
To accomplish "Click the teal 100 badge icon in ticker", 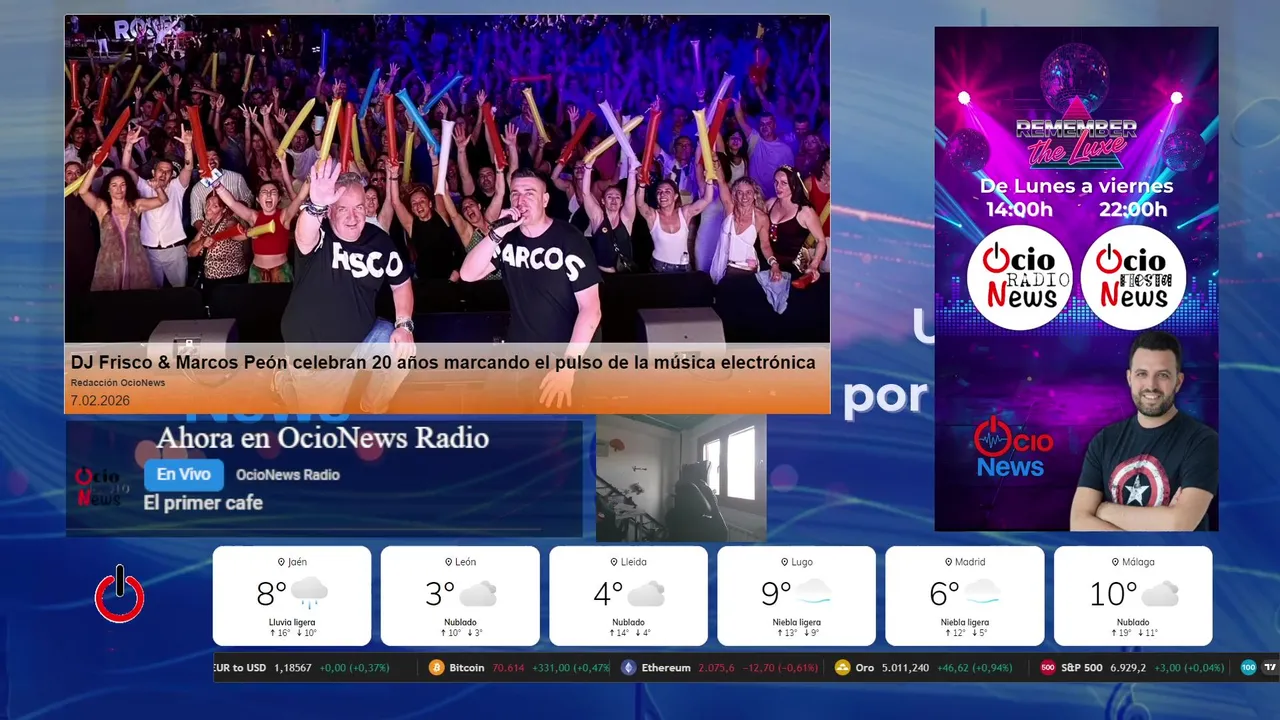I will pos(1248,667).
